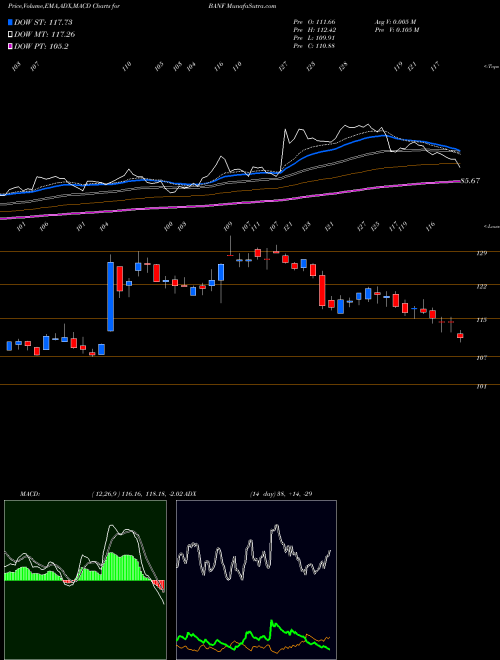Click the 85.67 moving average value label
This screenshot has width=500, height=660.
[x=471, y=181]
